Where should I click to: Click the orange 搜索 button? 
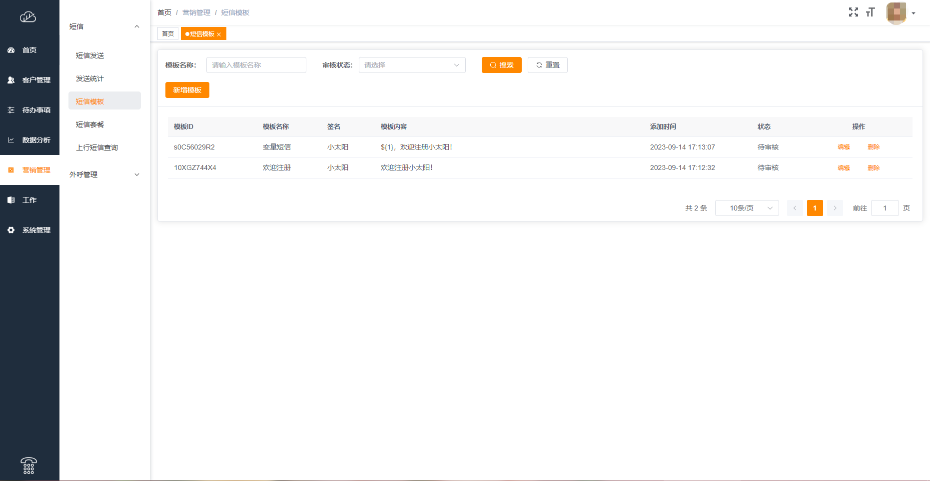pos(501,65)
